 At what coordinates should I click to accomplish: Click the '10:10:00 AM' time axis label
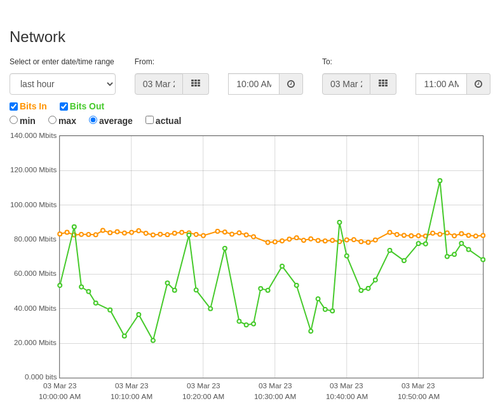131,397
